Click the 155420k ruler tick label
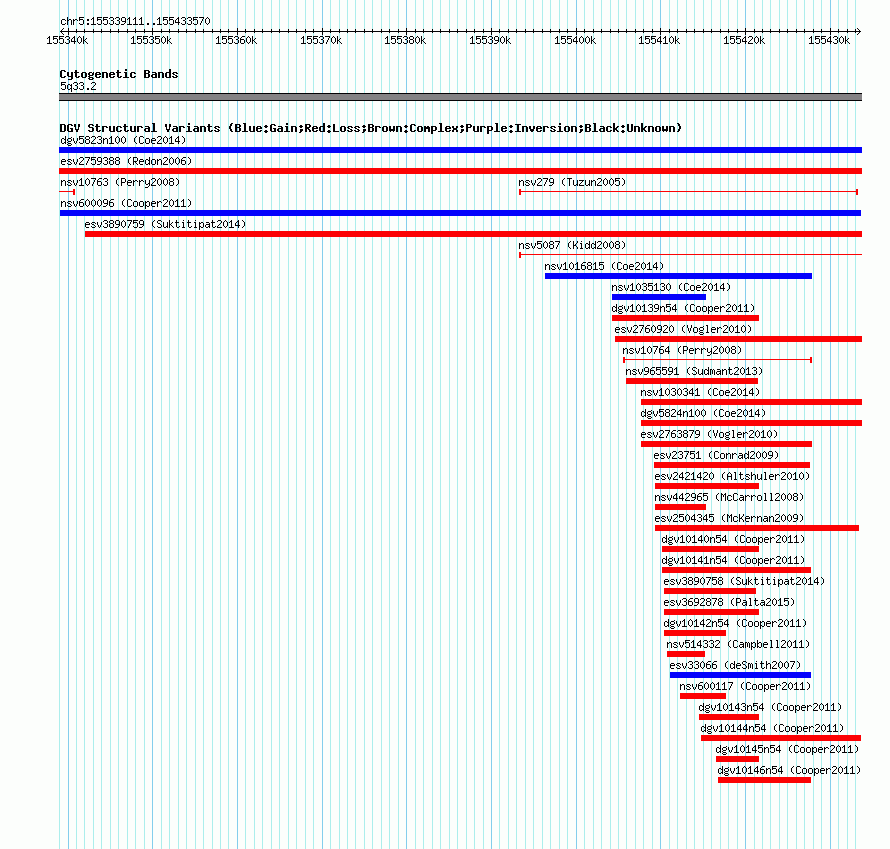This screenshot has height=849, width=890. point(744,40)
